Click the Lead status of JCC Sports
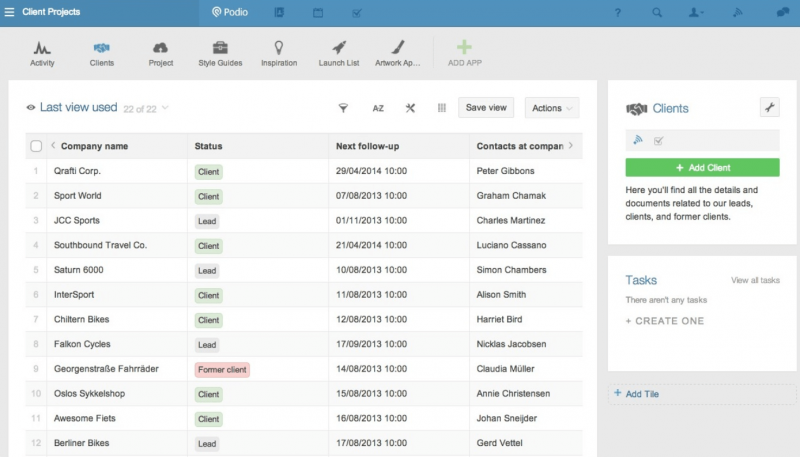Viewport: 800px width, 457px height. (207, 221)
